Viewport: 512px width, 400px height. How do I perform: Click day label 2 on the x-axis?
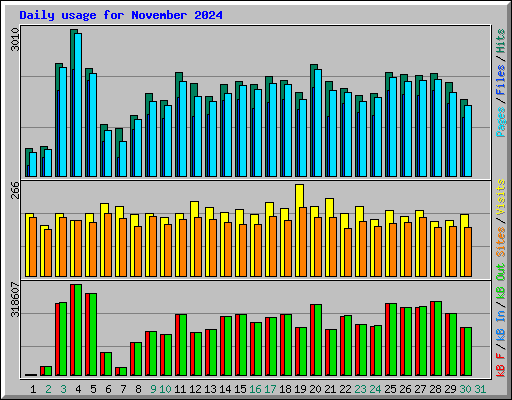[48, 389]
